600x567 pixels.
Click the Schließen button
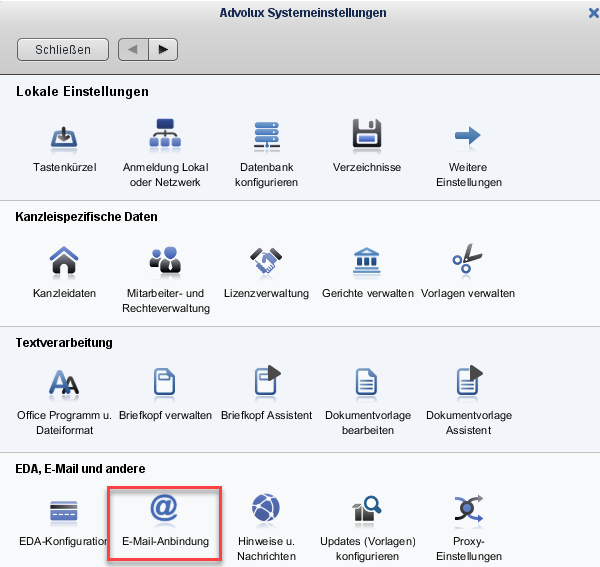coord(63,49)
